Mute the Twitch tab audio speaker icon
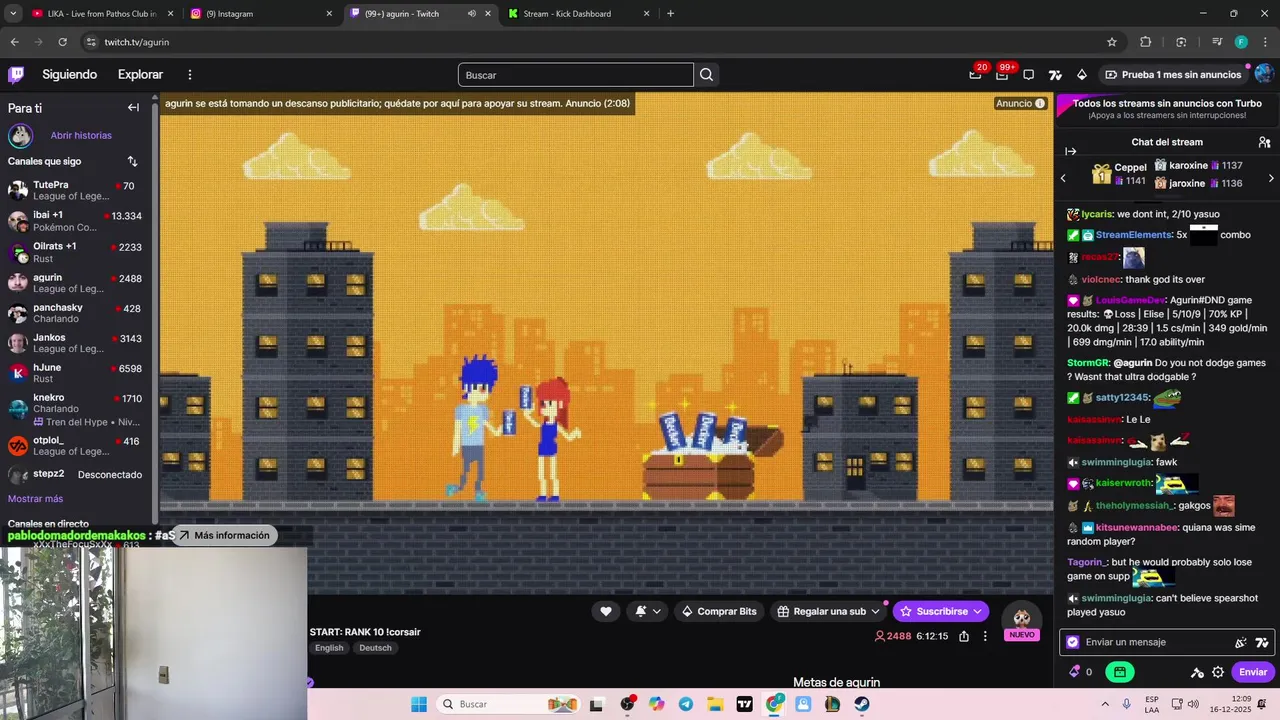The height and width of the screenshot is (720, 1280). tap(471, 14)
